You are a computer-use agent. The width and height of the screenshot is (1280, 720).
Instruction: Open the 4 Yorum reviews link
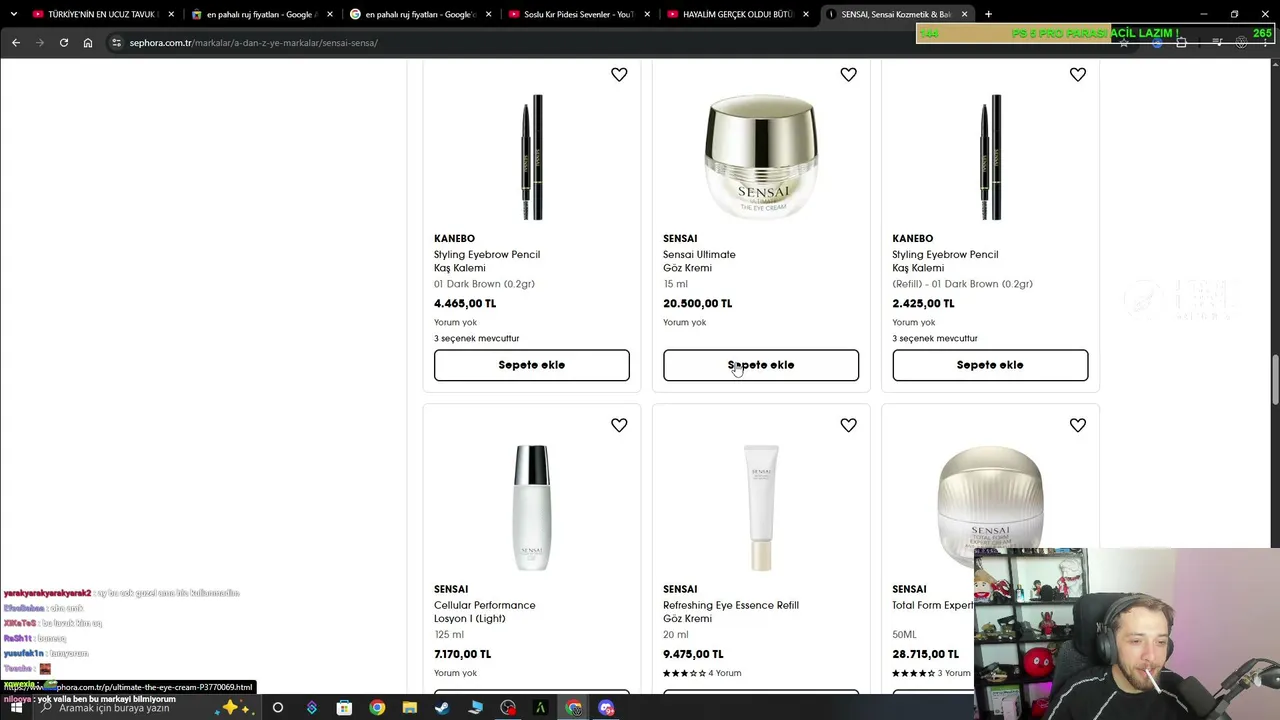[724, 673]
